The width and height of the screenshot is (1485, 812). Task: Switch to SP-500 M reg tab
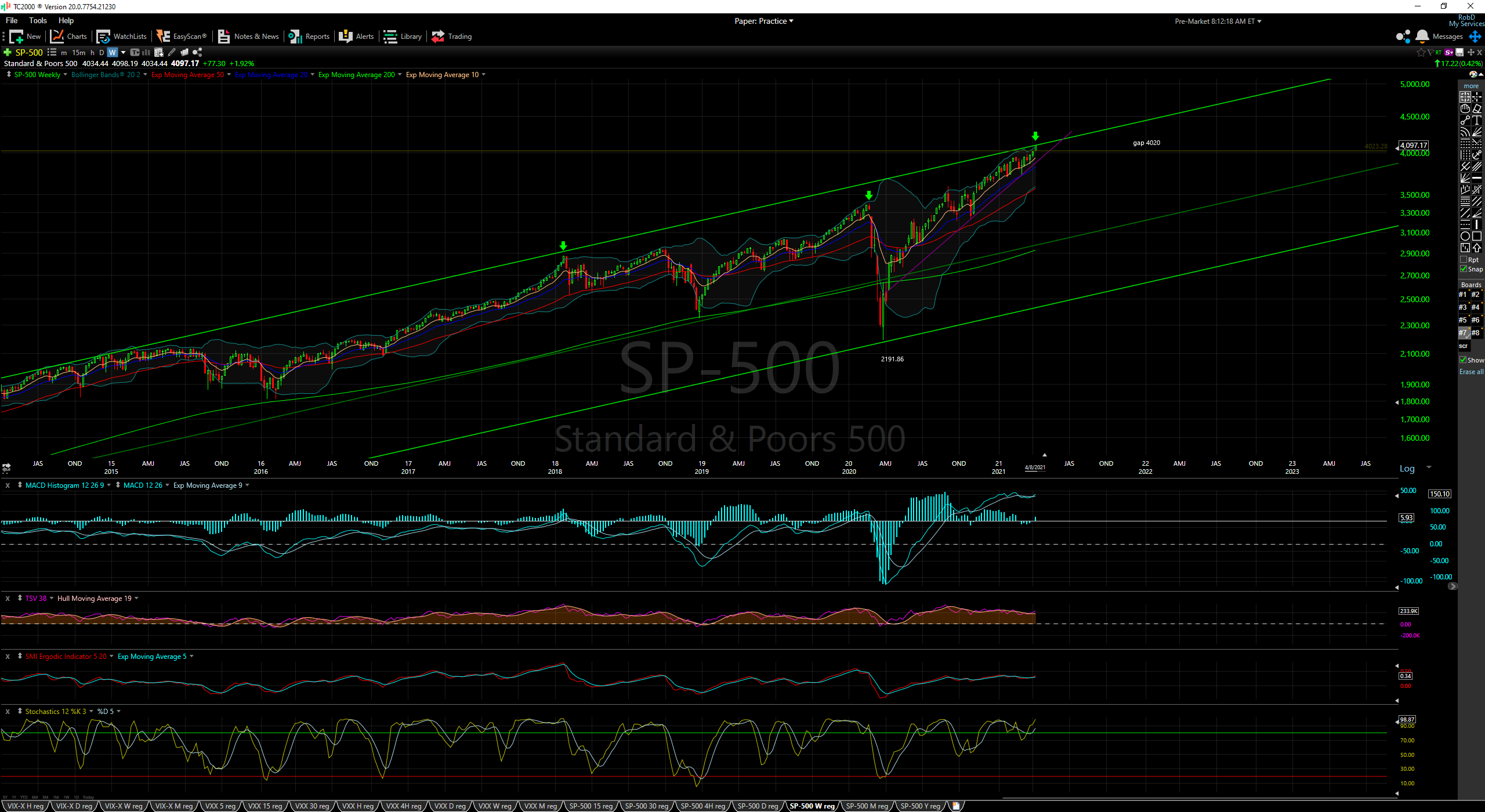(x=867, y=806)
